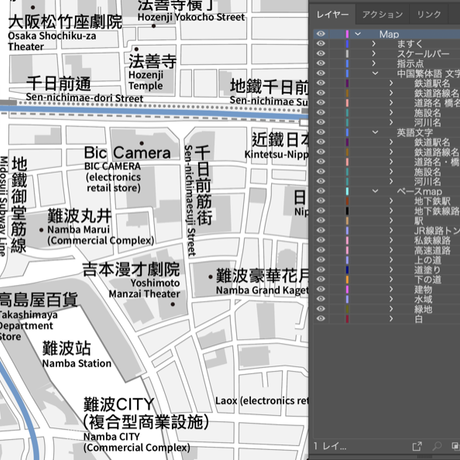Viewport: 460px width, 460px height.
Task: Expand 鉄道駅名 under 中国繁体語 文字
Action: pyautogui.click(x=391, y=83)
